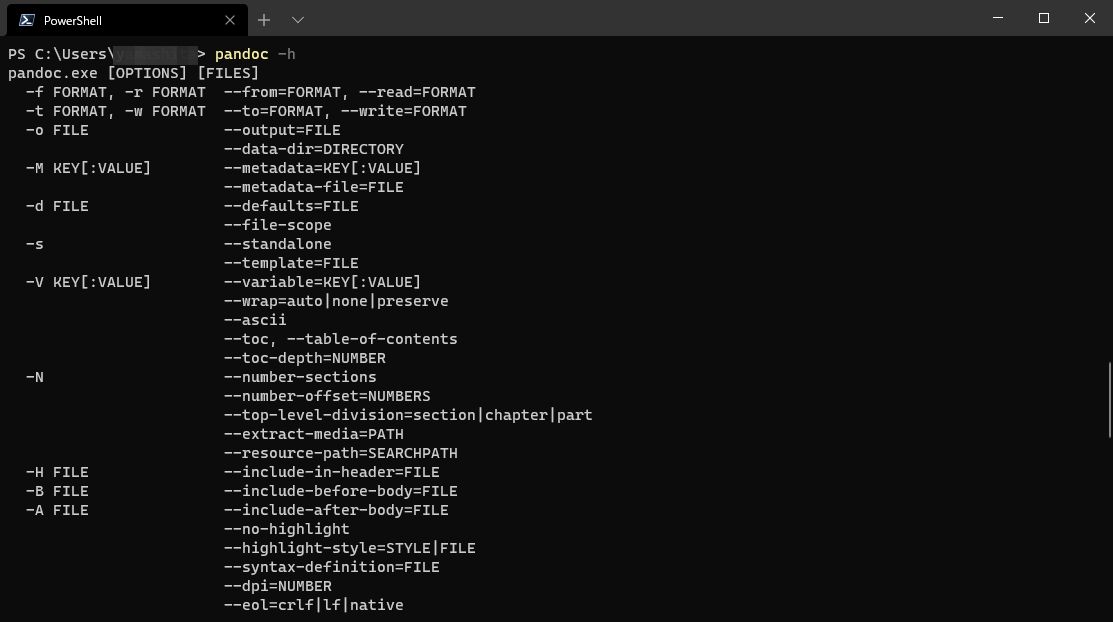Click the --top-level-division option text
Viewport: 1113px width, 622px height.
(408, 415)
